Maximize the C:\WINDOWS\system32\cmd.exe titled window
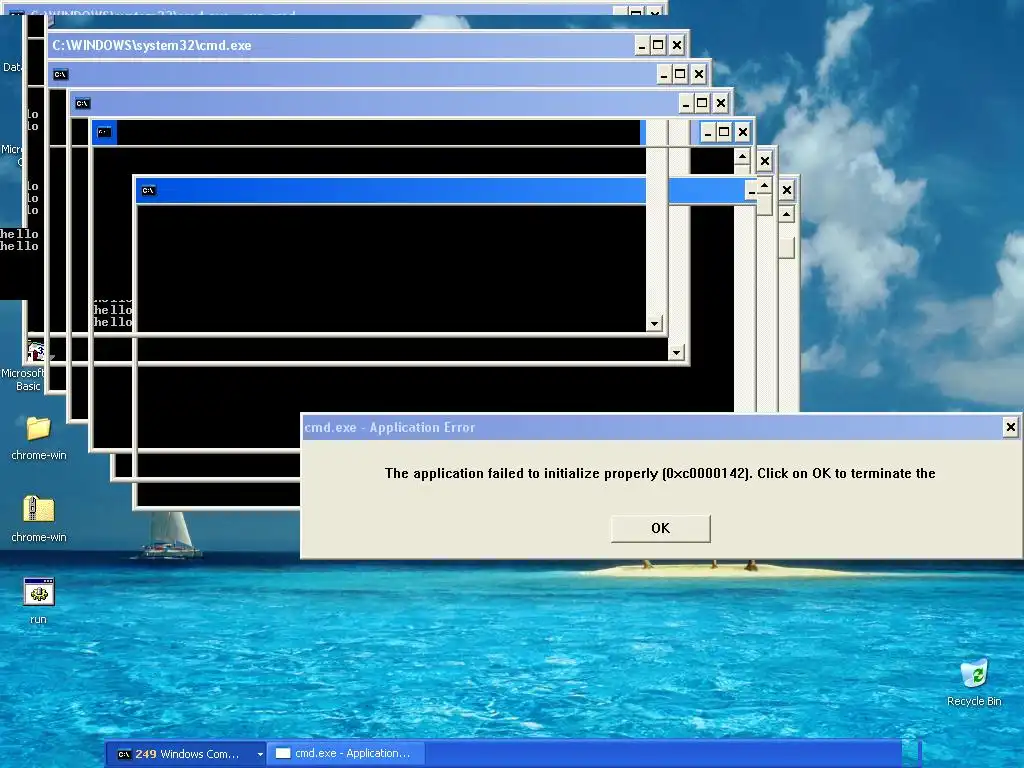1024x768 pixels. coord(659,46)
